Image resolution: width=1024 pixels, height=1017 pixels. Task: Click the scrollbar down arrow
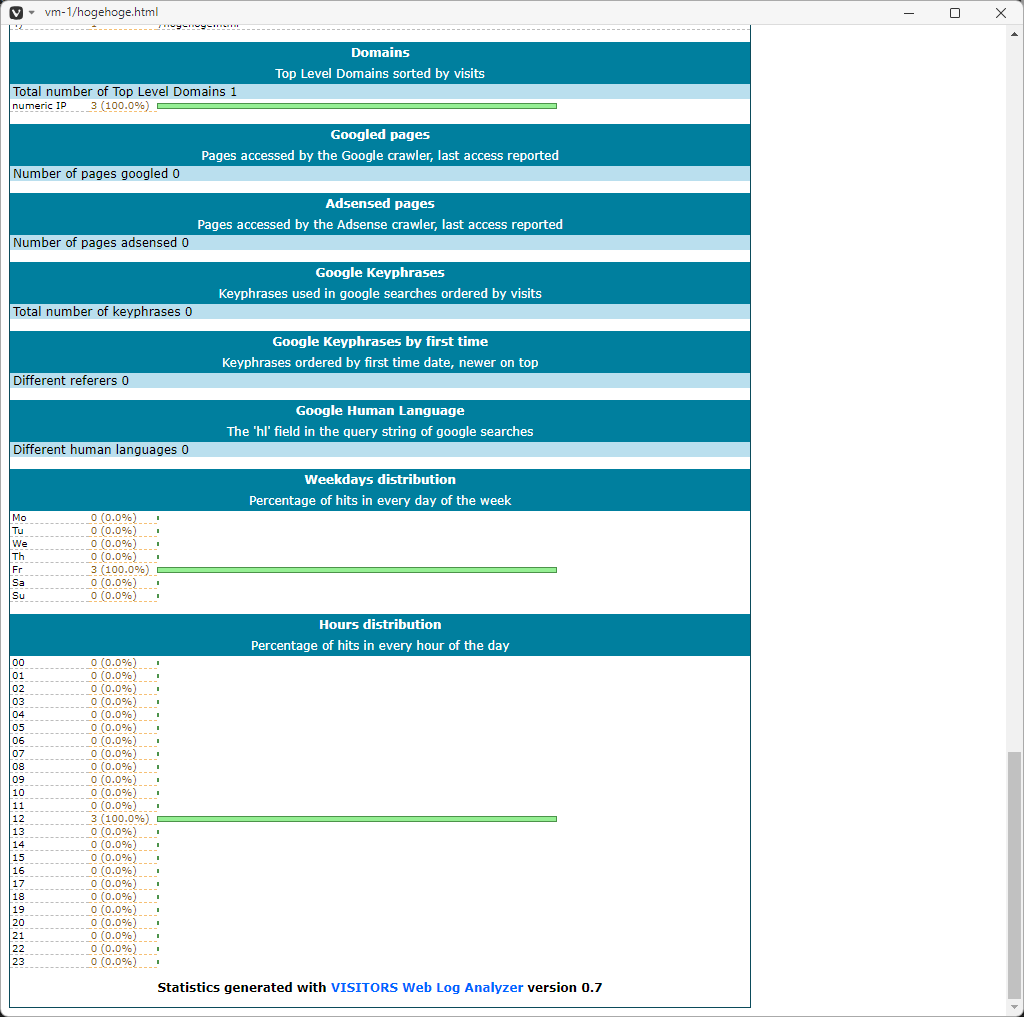1014,1008
